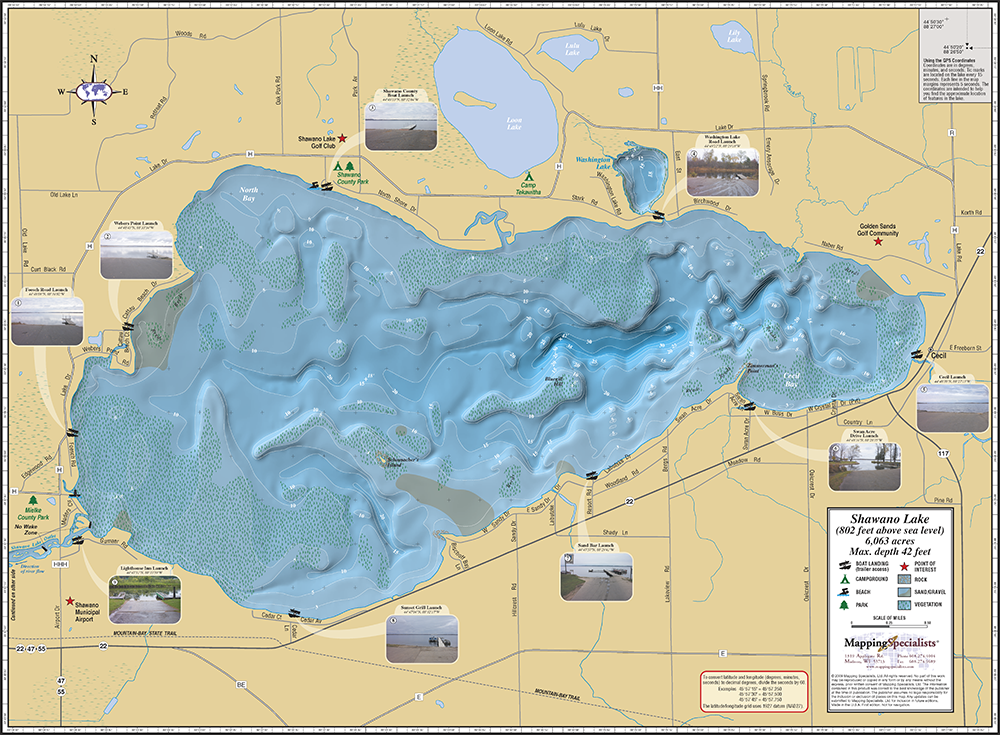Click the Highway 22 shield near Woodland Rd
The width and height of the screenshot is (1000, 735).
(629, 501)
